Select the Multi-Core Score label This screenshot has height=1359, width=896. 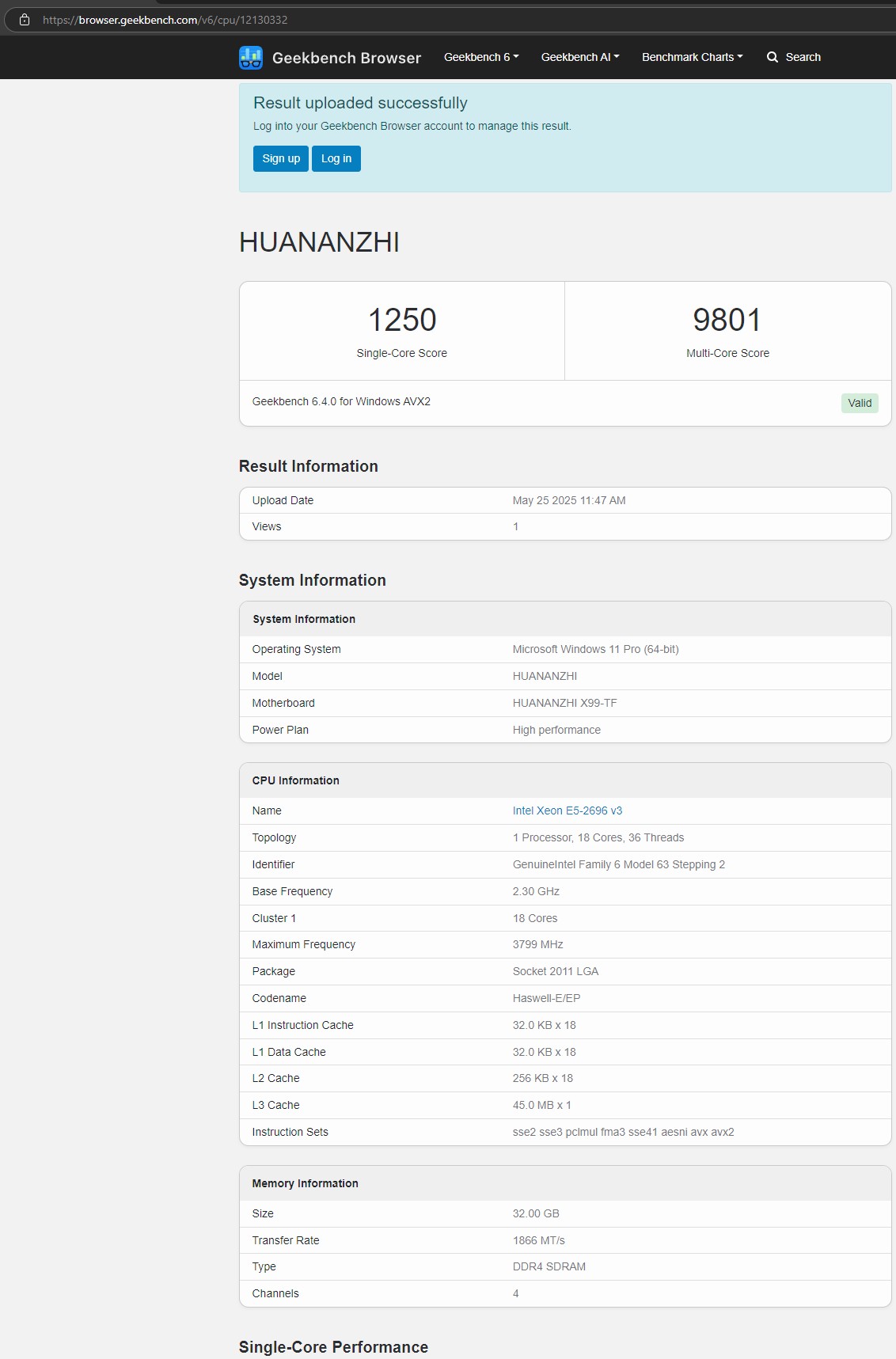point(727,353)
